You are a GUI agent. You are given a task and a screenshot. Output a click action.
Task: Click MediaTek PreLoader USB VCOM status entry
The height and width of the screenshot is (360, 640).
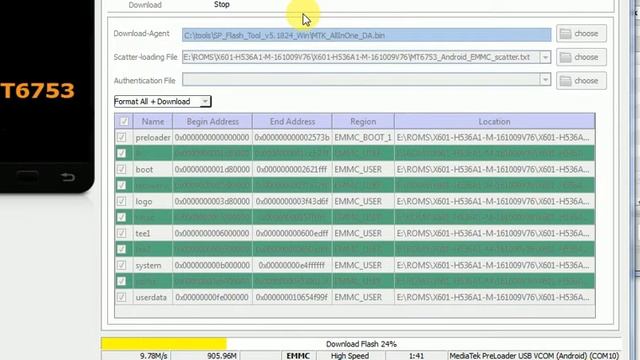[x=534, y=356]
